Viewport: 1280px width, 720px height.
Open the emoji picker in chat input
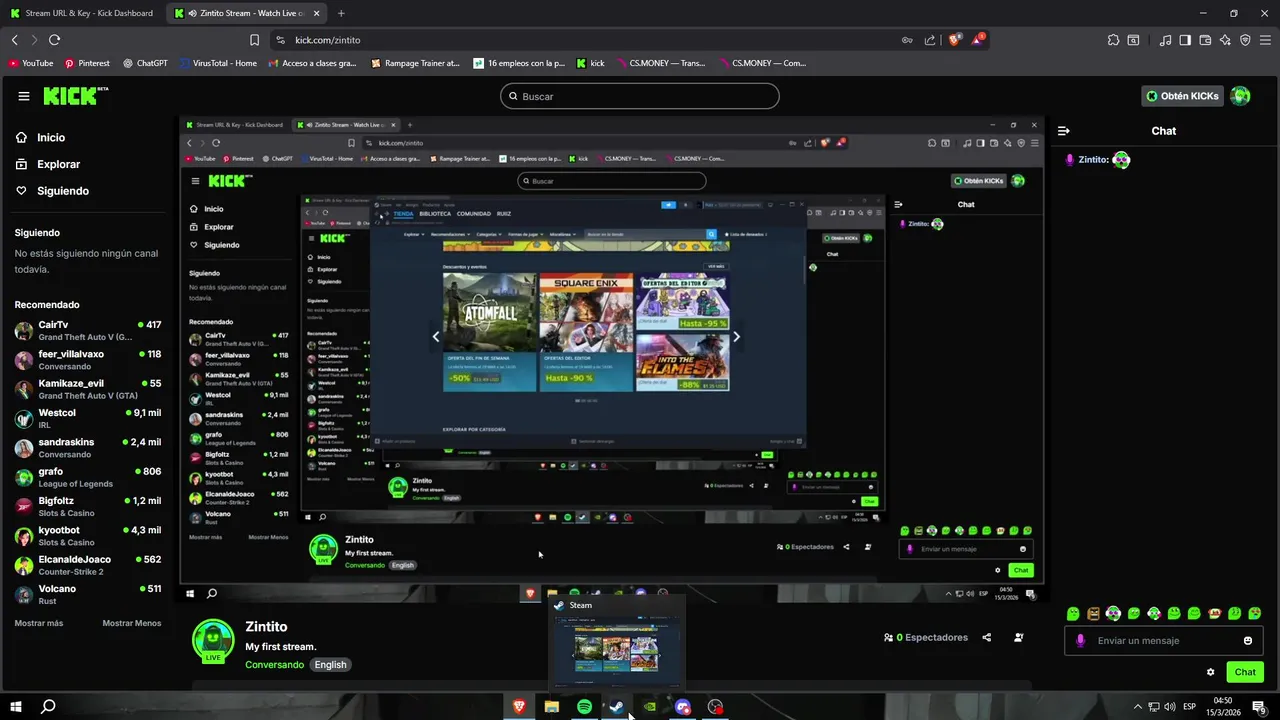[1247, 641]
